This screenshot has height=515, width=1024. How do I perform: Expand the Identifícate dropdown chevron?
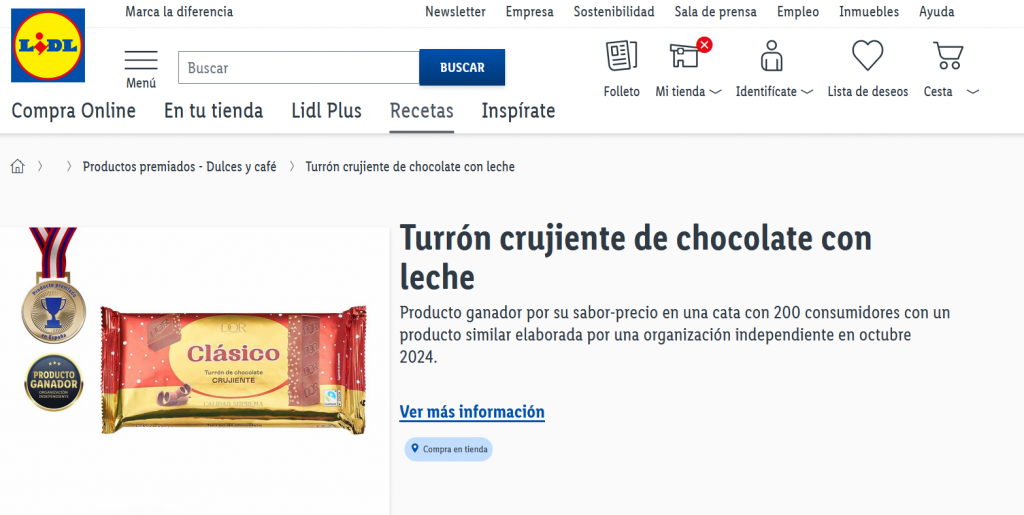[807, 92]
